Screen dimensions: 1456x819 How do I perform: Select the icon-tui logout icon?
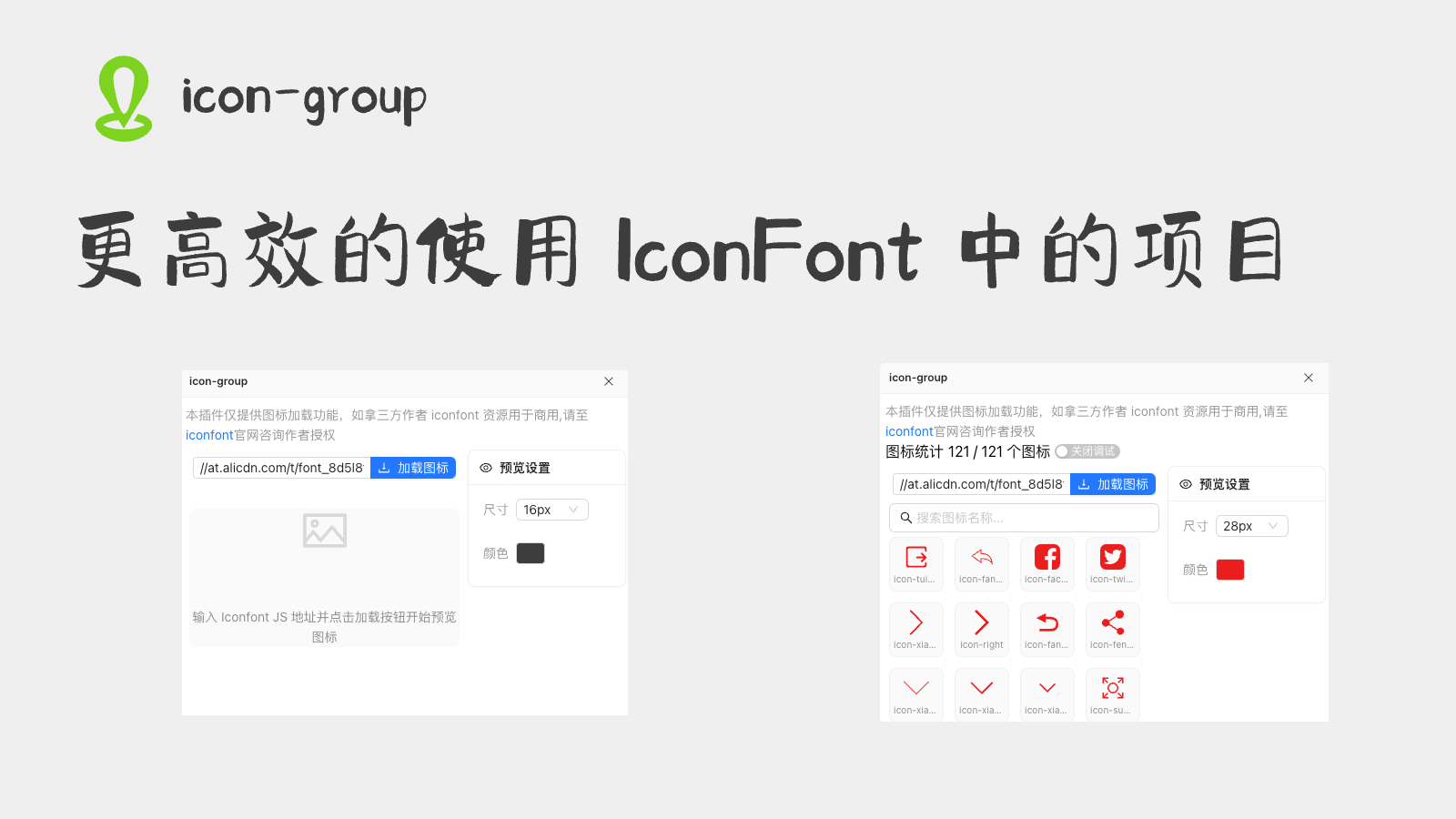pyautogui.click(x=915, y=558)
